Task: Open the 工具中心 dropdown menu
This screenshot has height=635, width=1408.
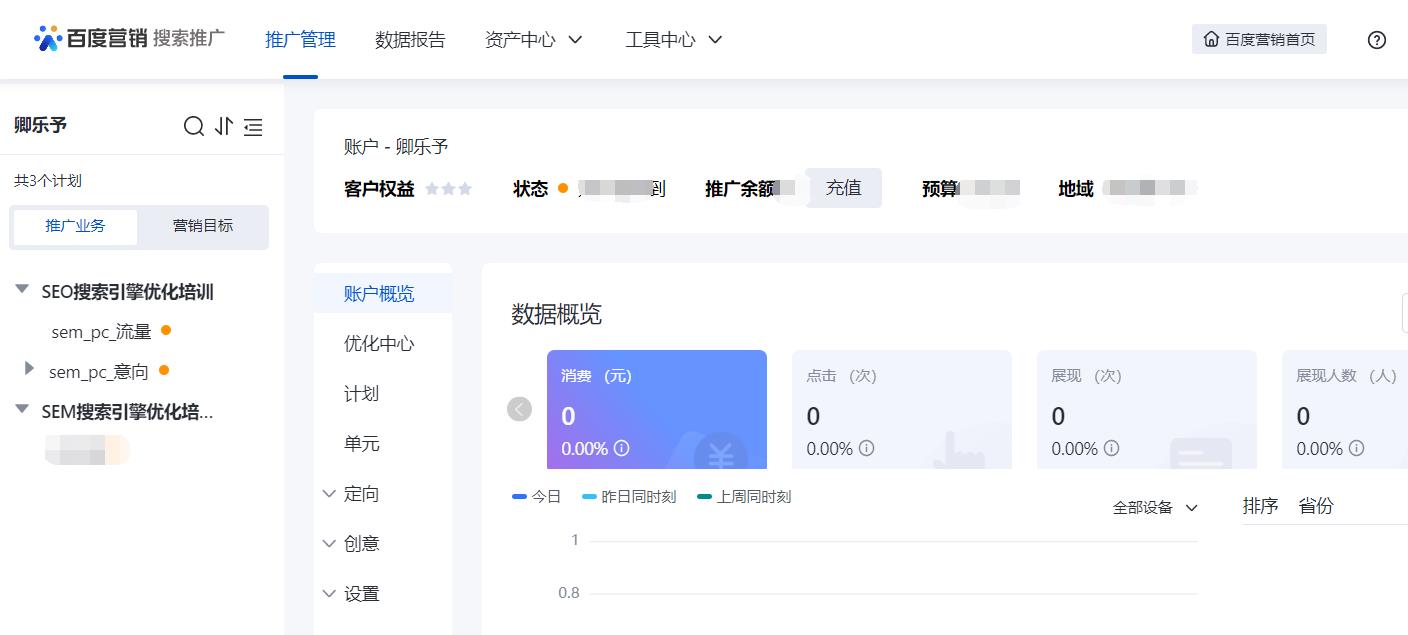Action: (674, 40)
